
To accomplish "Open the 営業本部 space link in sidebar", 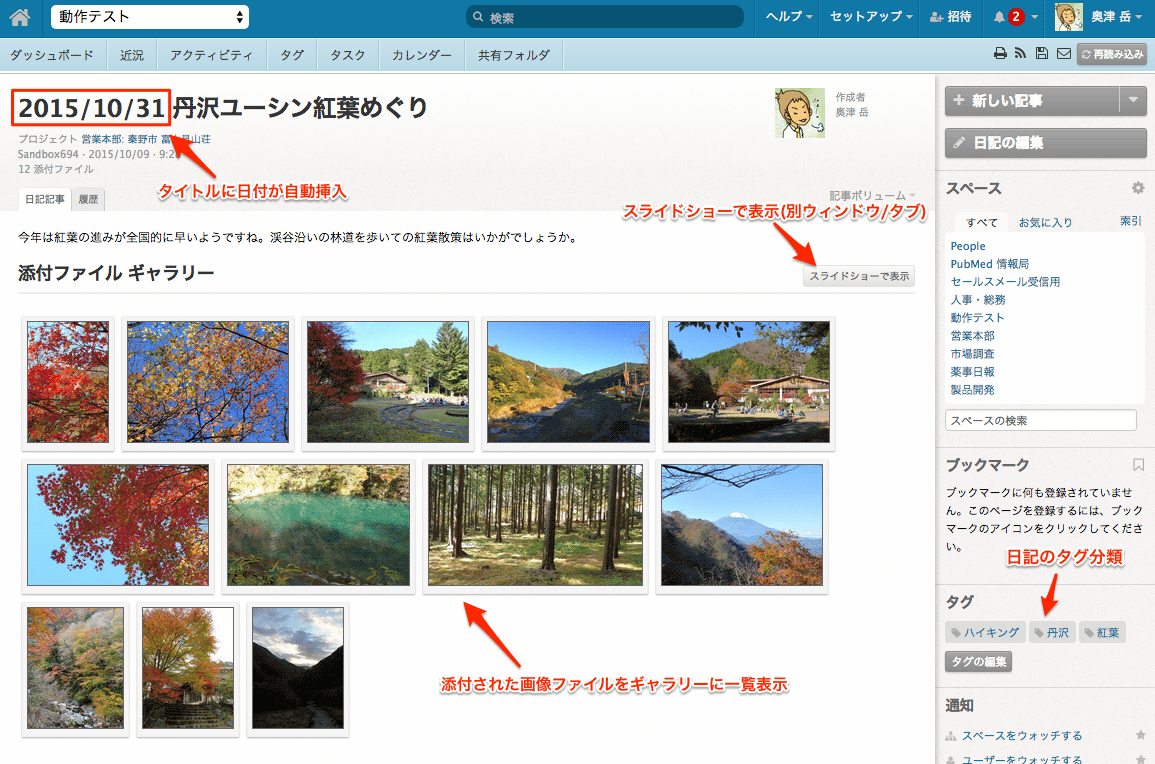I will coord(972,335).
